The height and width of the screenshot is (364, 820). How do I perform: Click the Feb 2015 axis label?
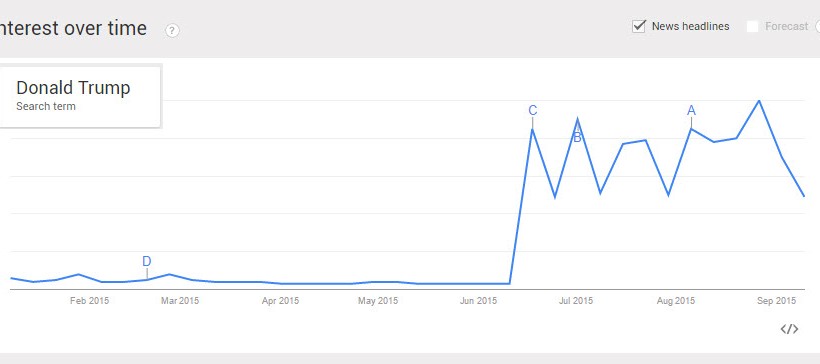89,301
